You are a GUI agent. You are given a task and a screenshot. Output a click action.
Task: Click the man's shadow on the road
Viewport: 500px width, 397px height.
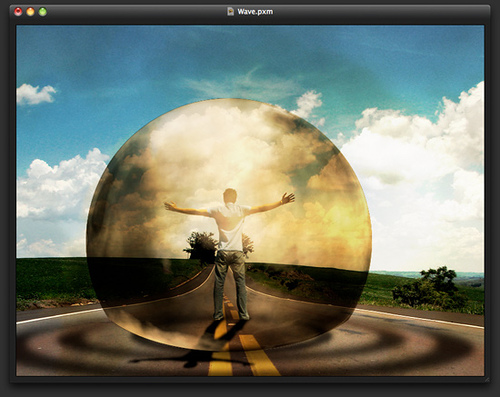[190, 357]
